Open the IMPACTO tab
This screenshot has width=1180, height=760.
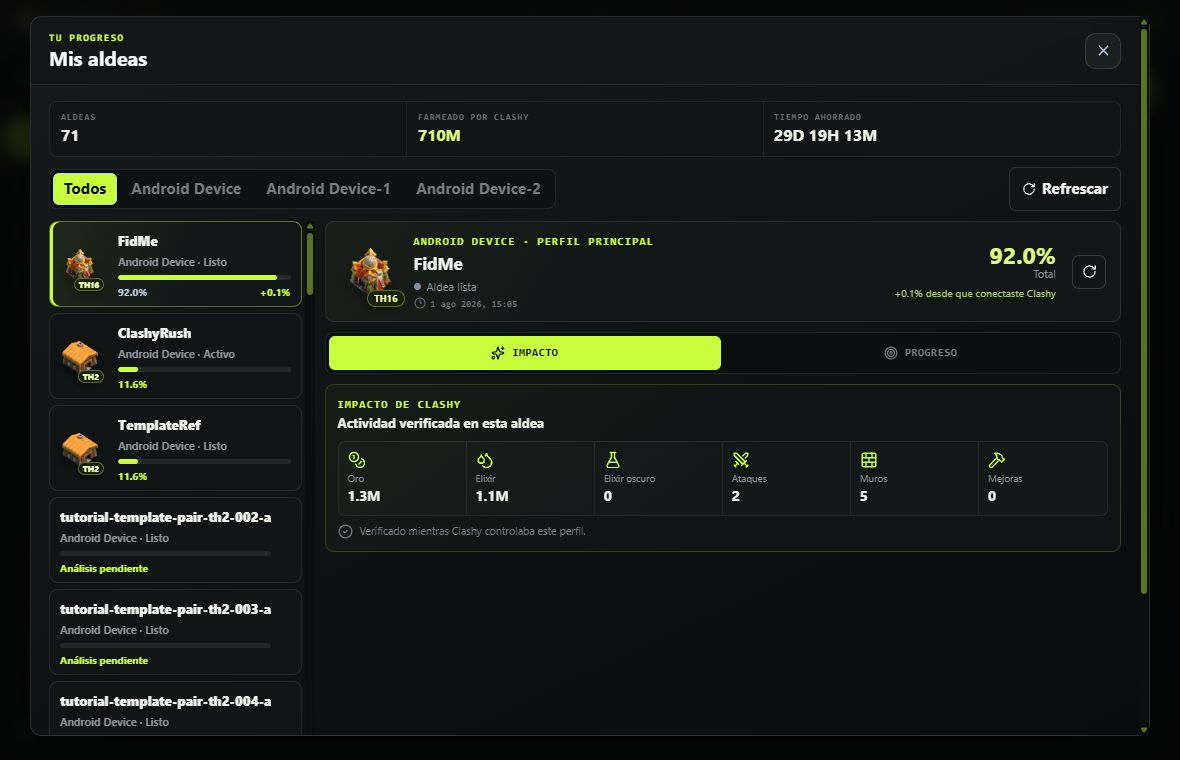click(525, 353)
